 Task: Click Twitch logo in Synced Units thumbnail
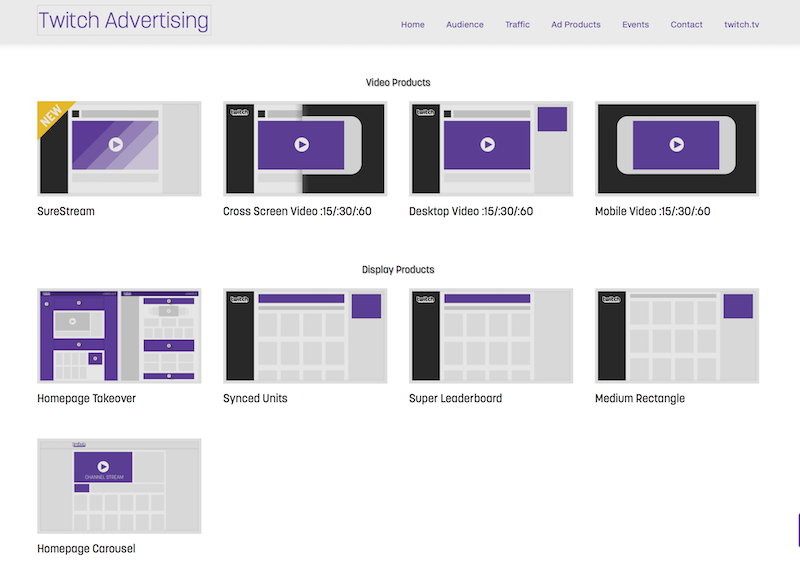[x=240, y=299]
